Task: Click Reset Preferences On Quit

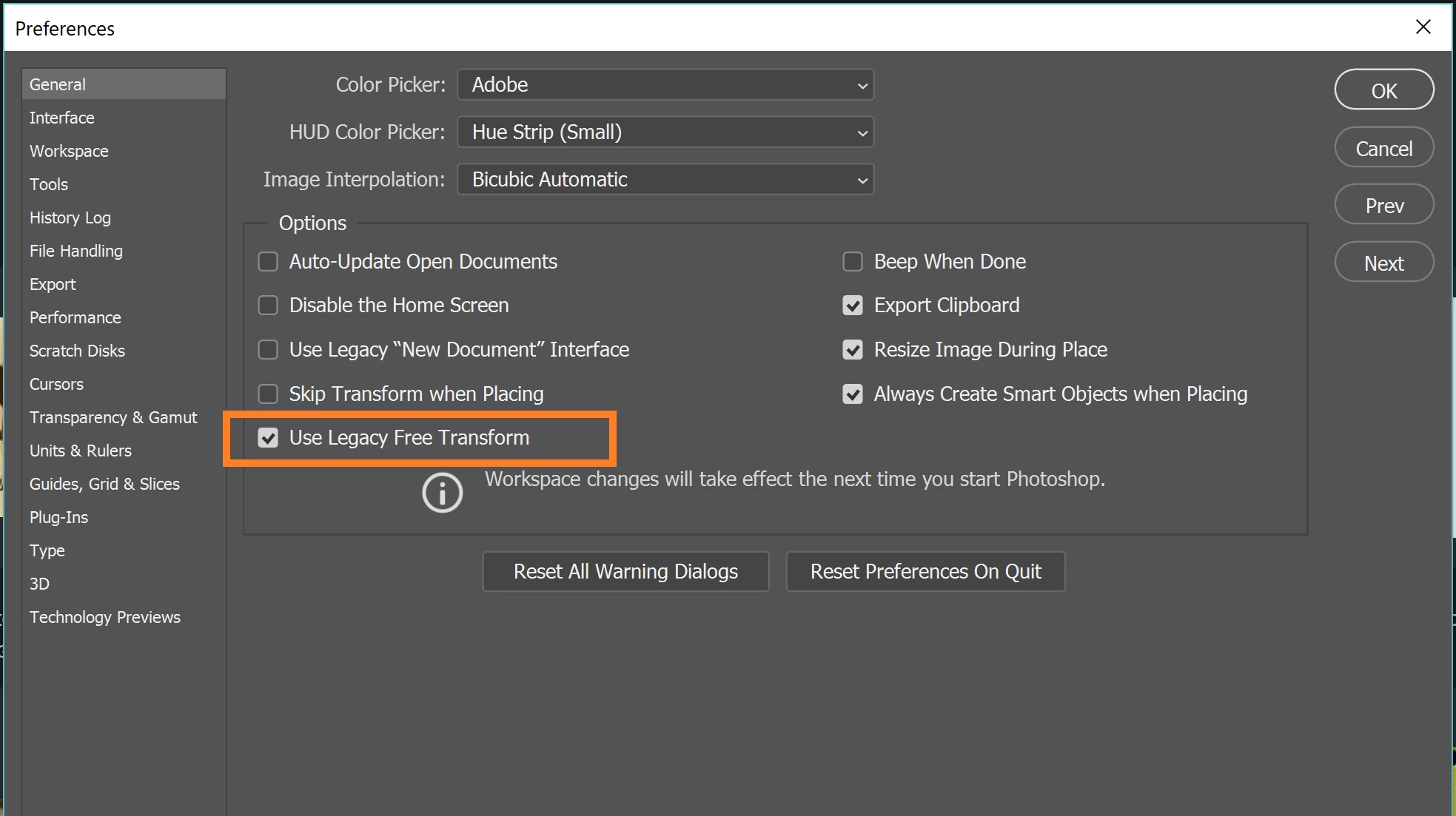Action: click(x=925, y=572)
